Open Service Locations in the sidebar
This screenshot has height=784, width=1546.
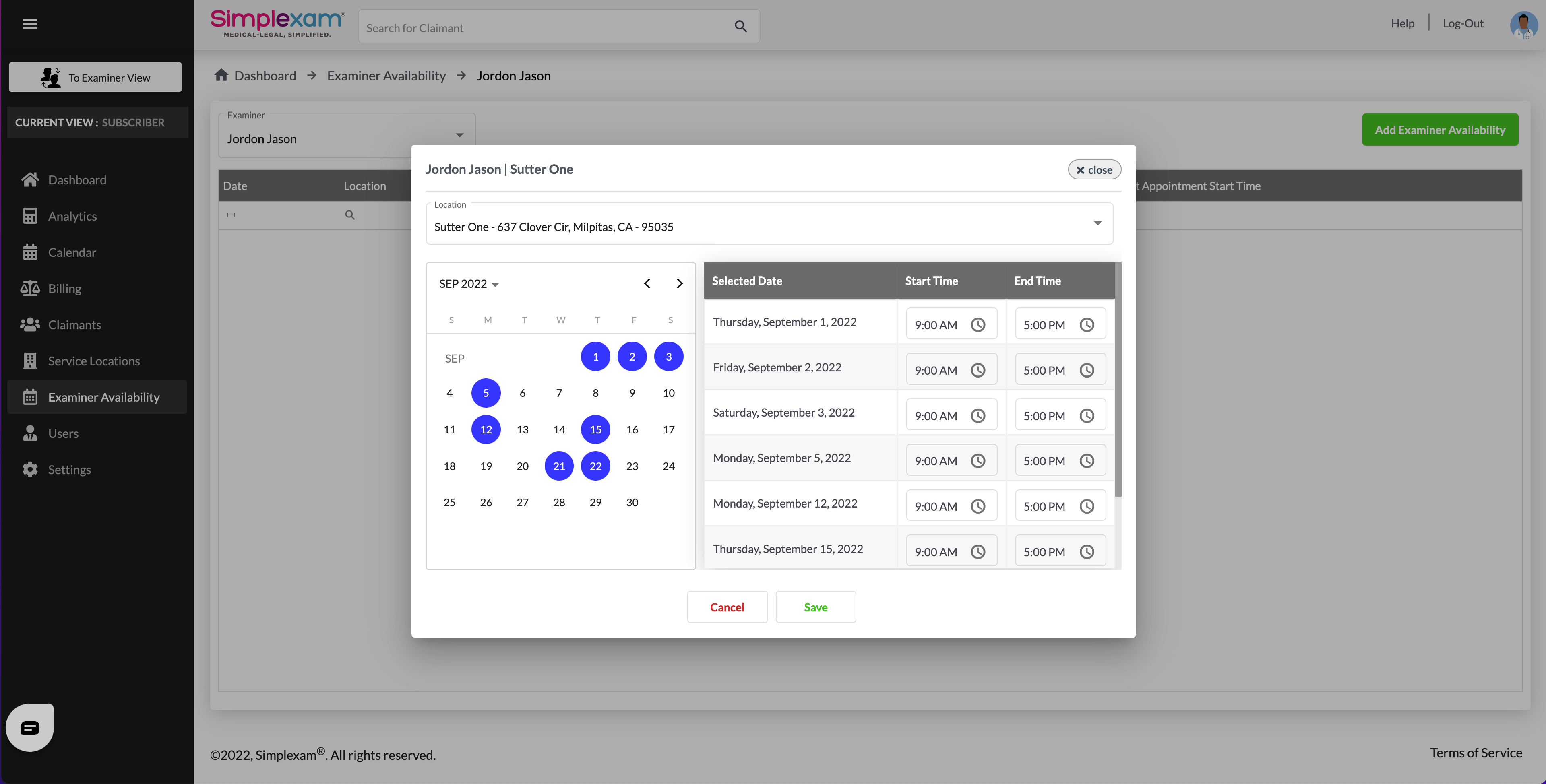[94, 361]
